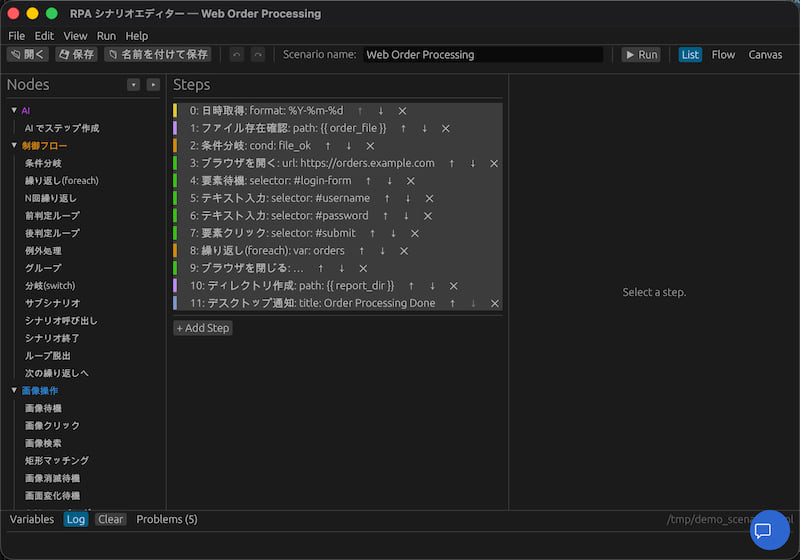Collapse the AI node category
Screen dimensions: 800x560
tap(14, 110)
